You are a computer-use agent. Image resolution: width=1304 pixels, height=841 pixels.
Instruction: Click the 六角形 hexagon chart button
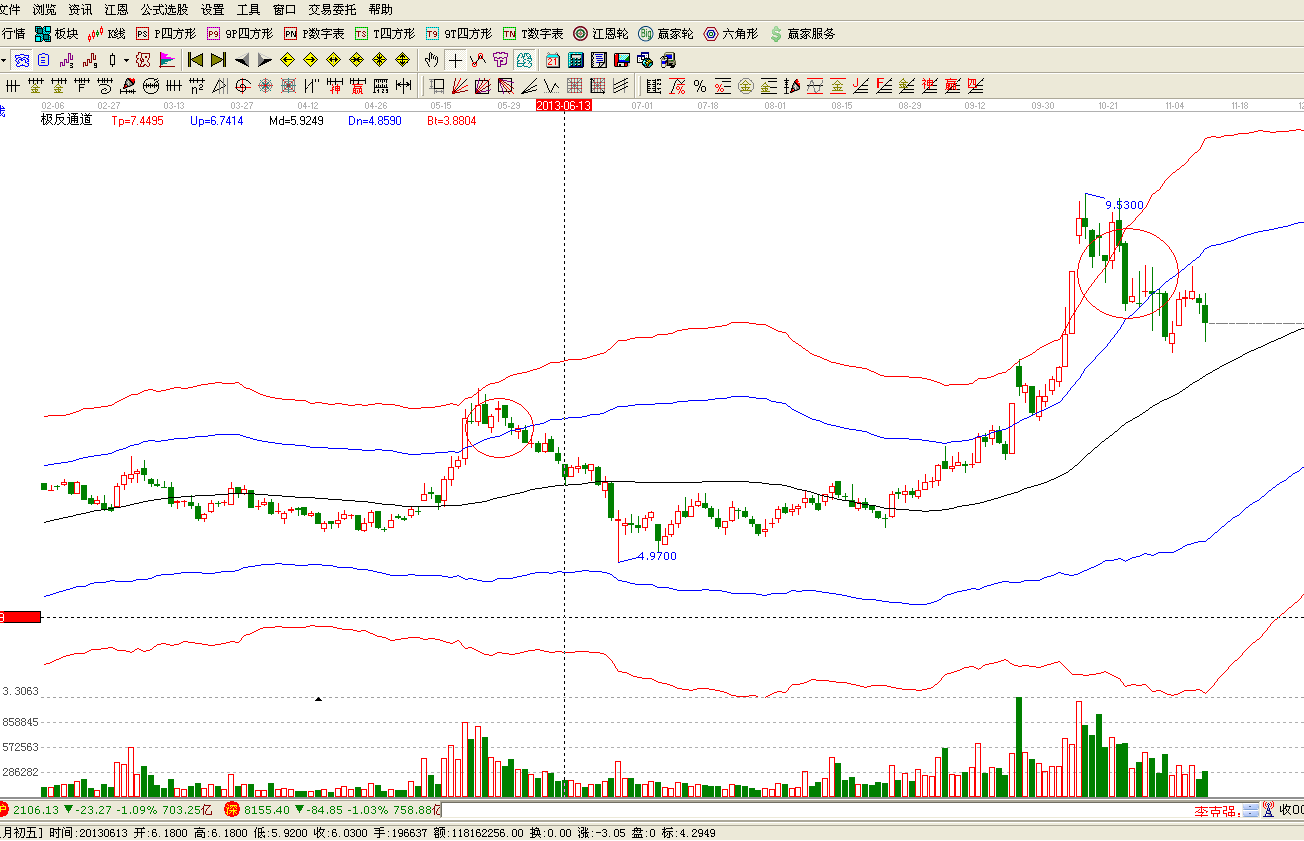coord(731,34)
